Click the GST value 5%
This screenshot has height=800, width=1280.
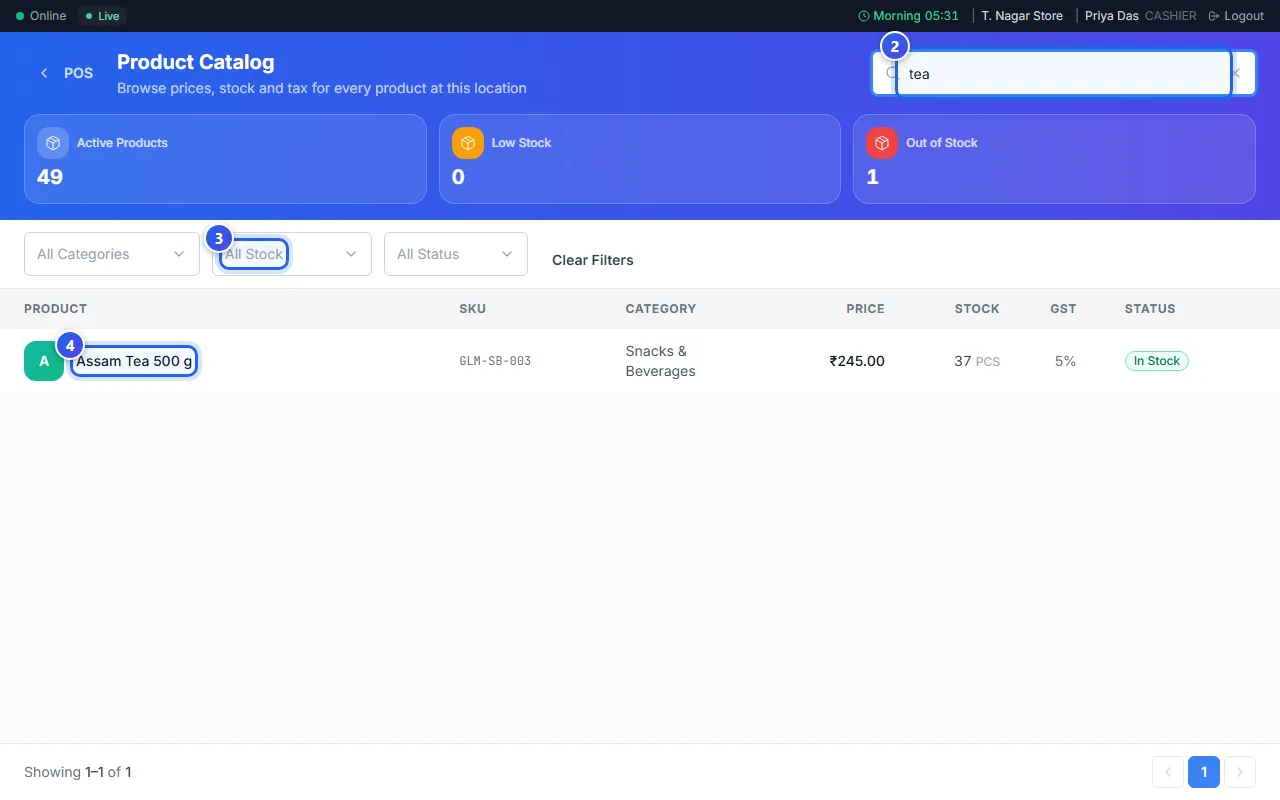(x=1065, y=361)
